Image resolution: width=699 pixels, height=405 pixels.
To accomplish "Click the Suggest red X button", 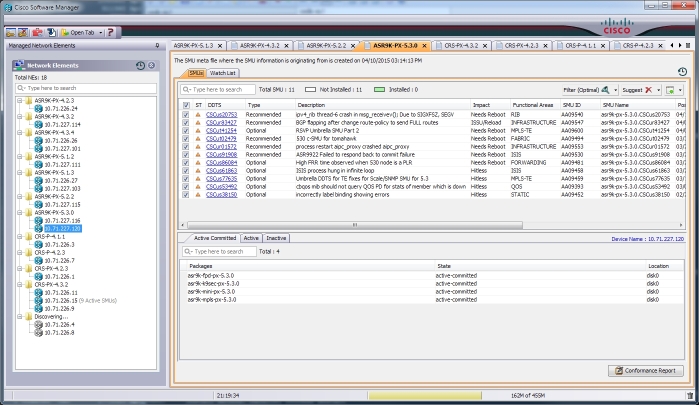I will click(637, 90).
